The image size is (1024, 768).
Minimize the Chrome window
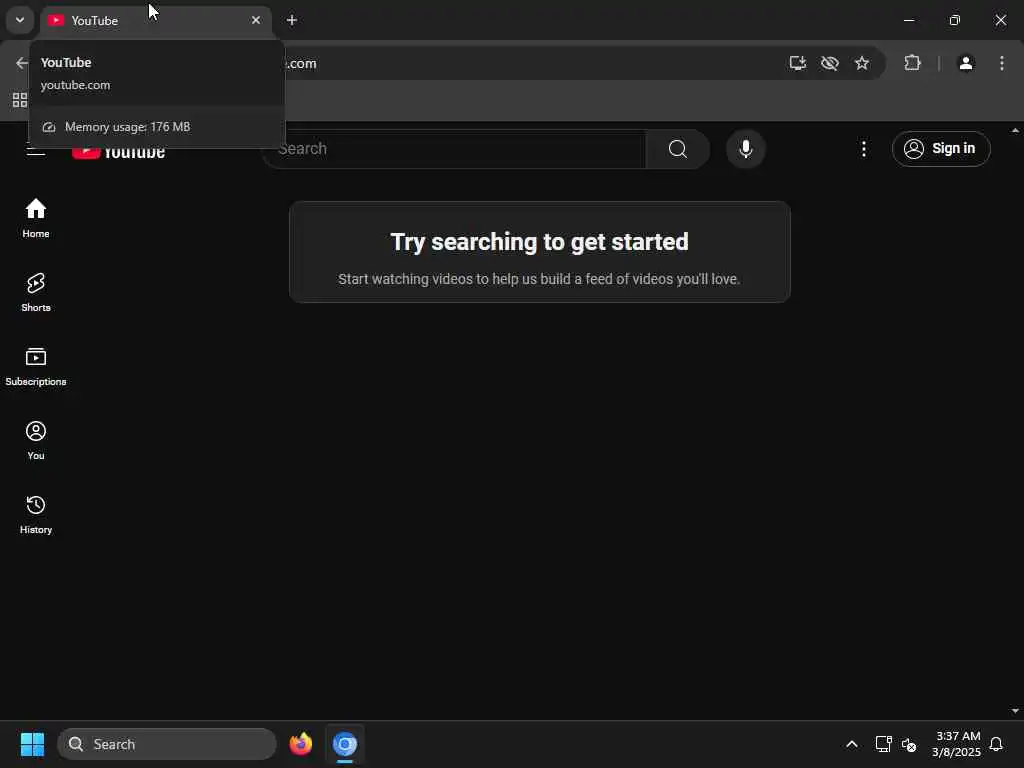click(x=908, y=20)
